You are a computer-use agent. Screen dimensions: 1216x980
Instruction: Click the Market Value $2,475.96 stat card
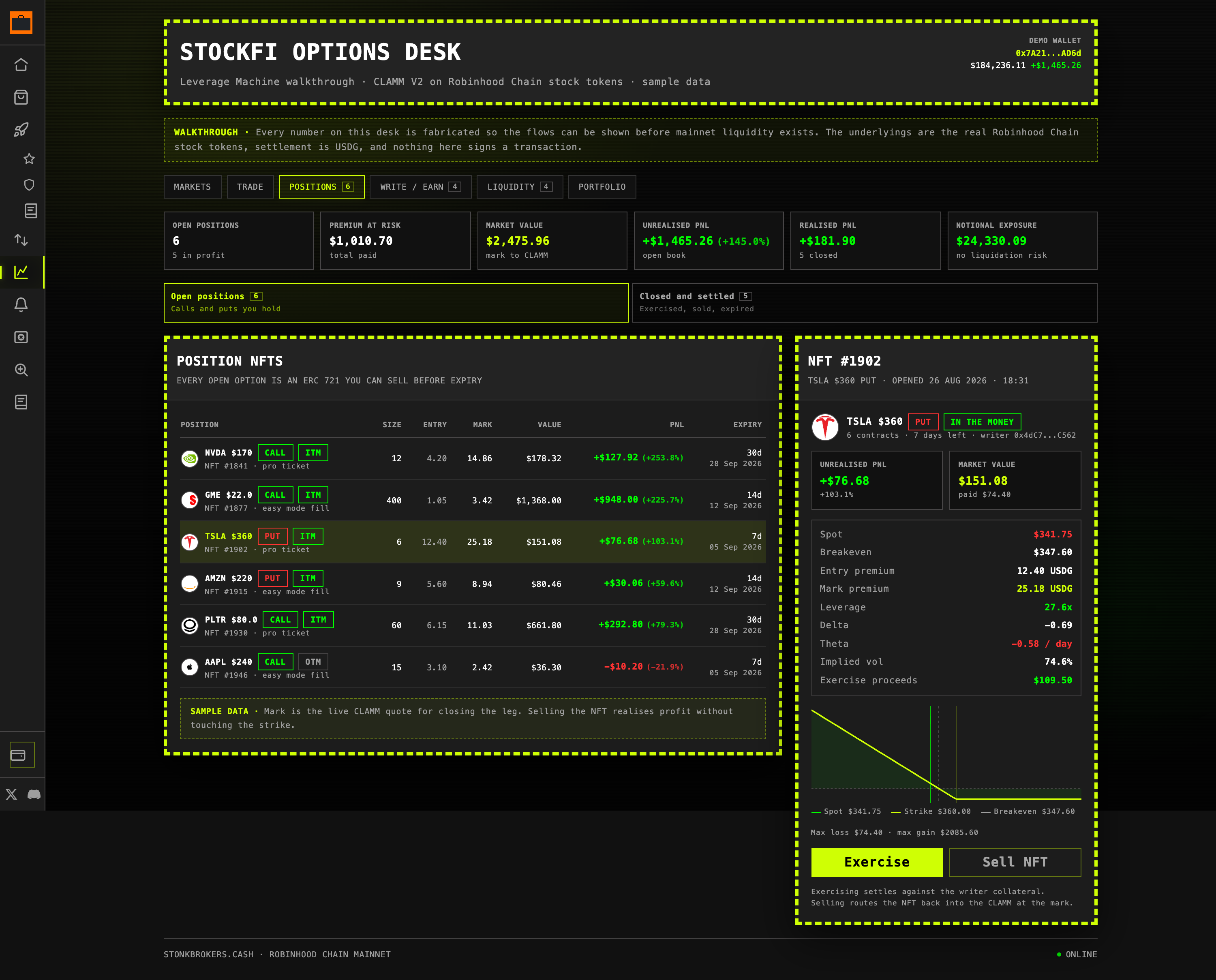point(552,240)
